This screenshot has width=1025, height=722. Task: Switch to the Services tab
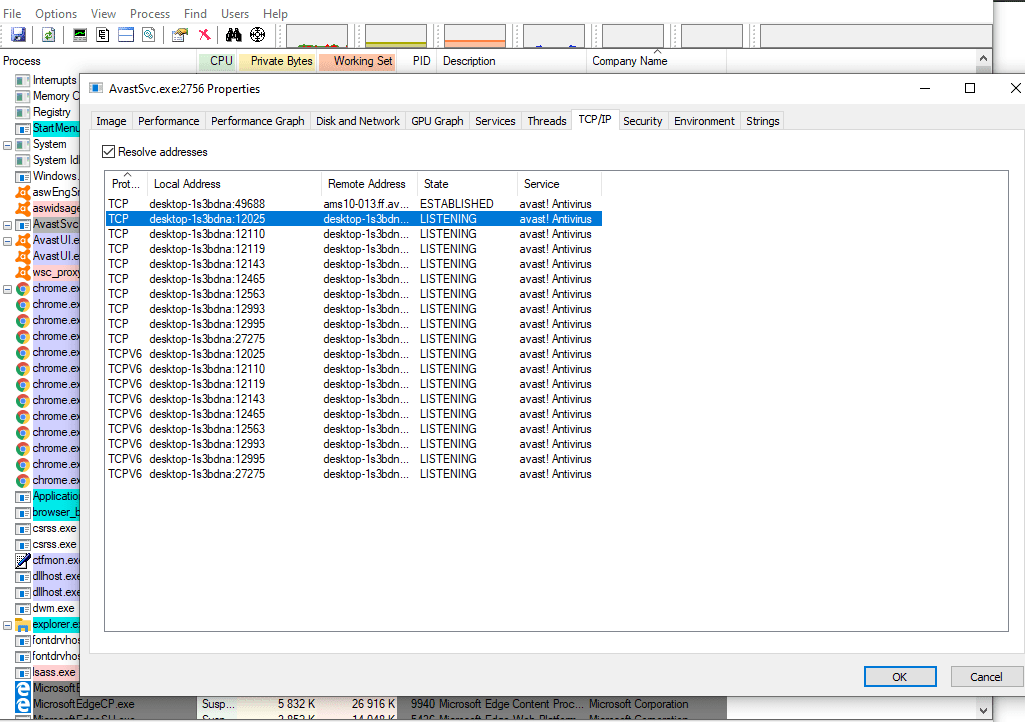pos(495,121)
